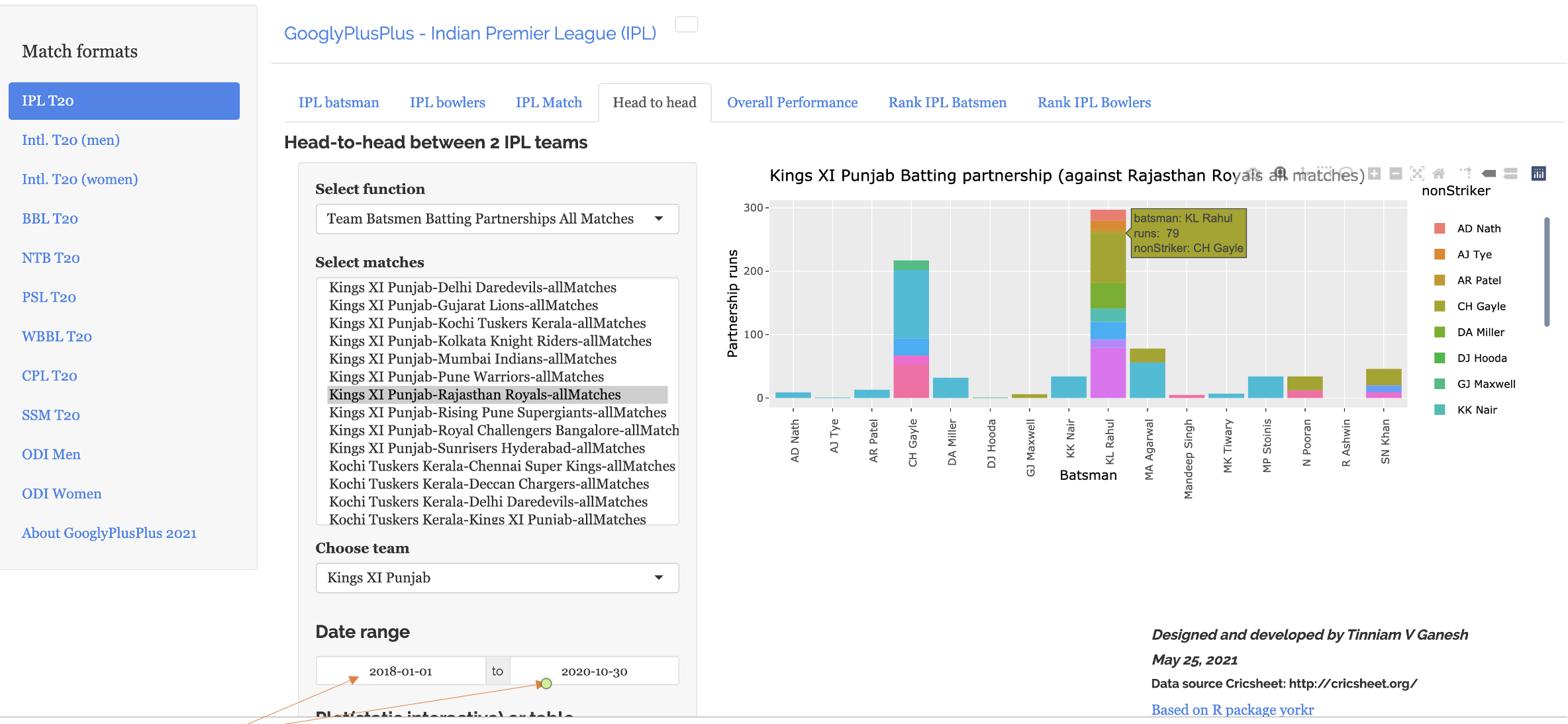The height and width of the screenshot is (724, 1568).
Task: Toggle CH Gayle series in legend
Action: [x=1481, y=306]
